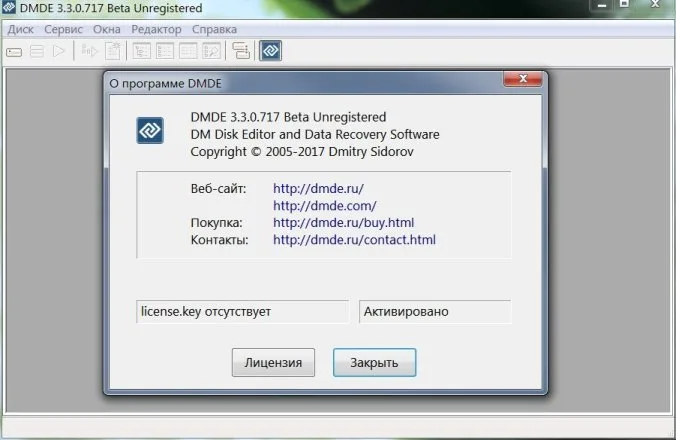The image size is (676, 440).
Task: Follow the dmde.ru/buy.html purchase link
Action: (x=343, y=222)
